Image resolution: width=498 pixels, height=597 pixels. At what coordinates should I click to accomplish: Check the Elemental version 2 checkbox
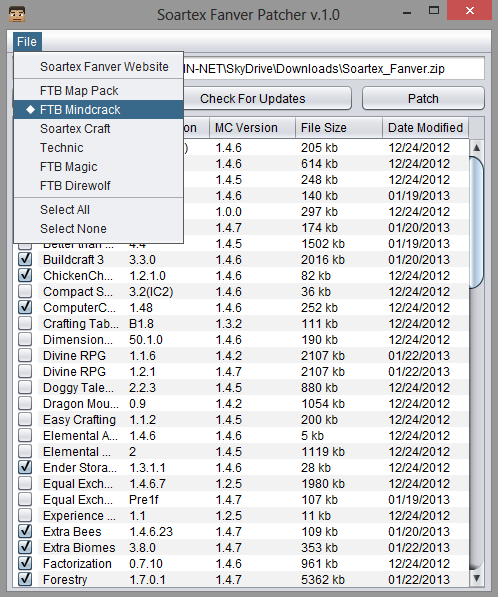(x=25, y=451)
